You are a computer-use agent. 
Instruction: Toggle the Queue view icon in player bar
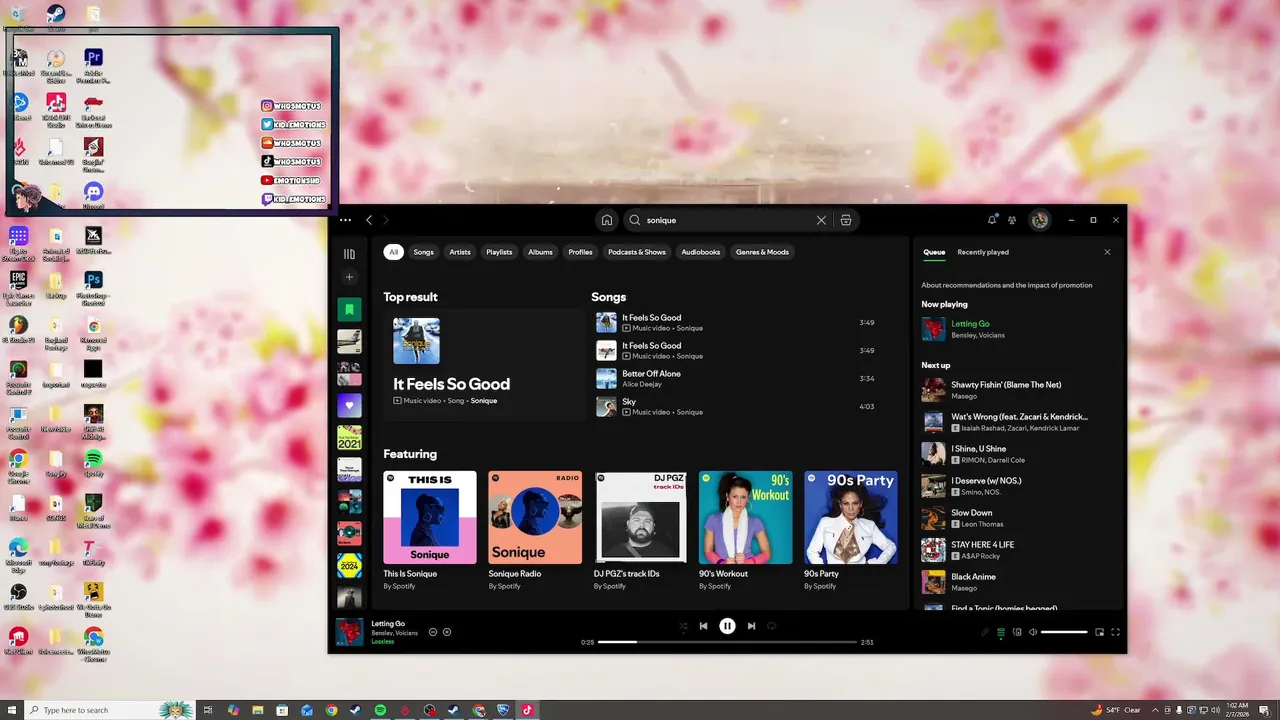(1001, 632)
